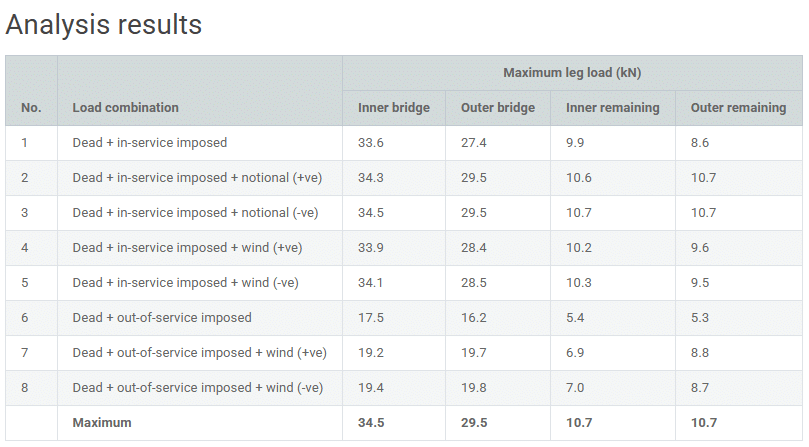Click the 17.5 inner bridge value
Screen dimensions: 809x447
(x=371, y=318)
